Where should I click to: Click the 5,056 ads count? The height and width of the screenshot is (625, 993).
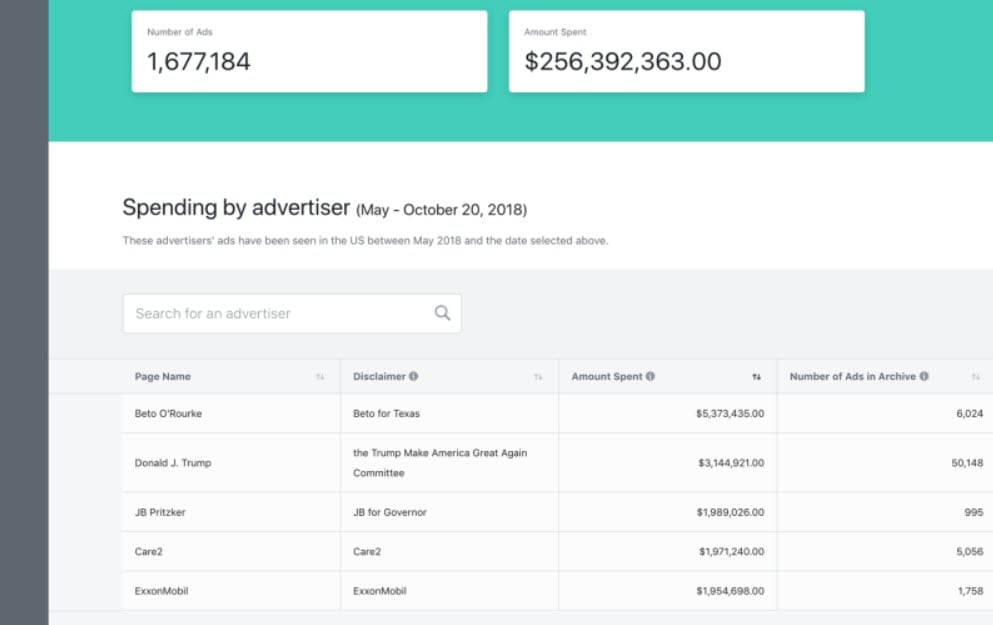pos(970,552)
